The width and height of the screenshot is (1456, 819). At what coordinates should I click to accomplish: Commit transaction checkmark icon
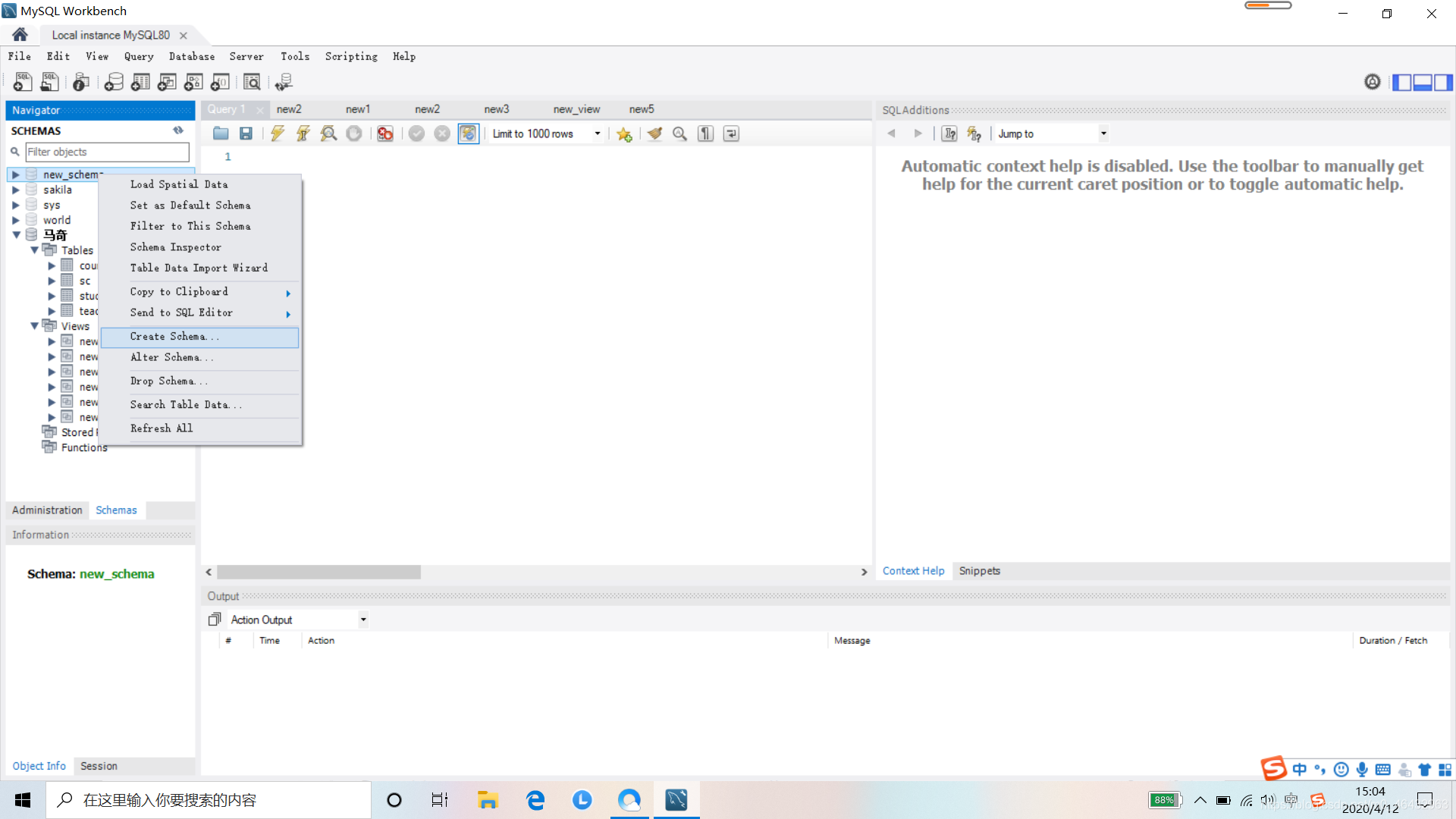point(416,133)
